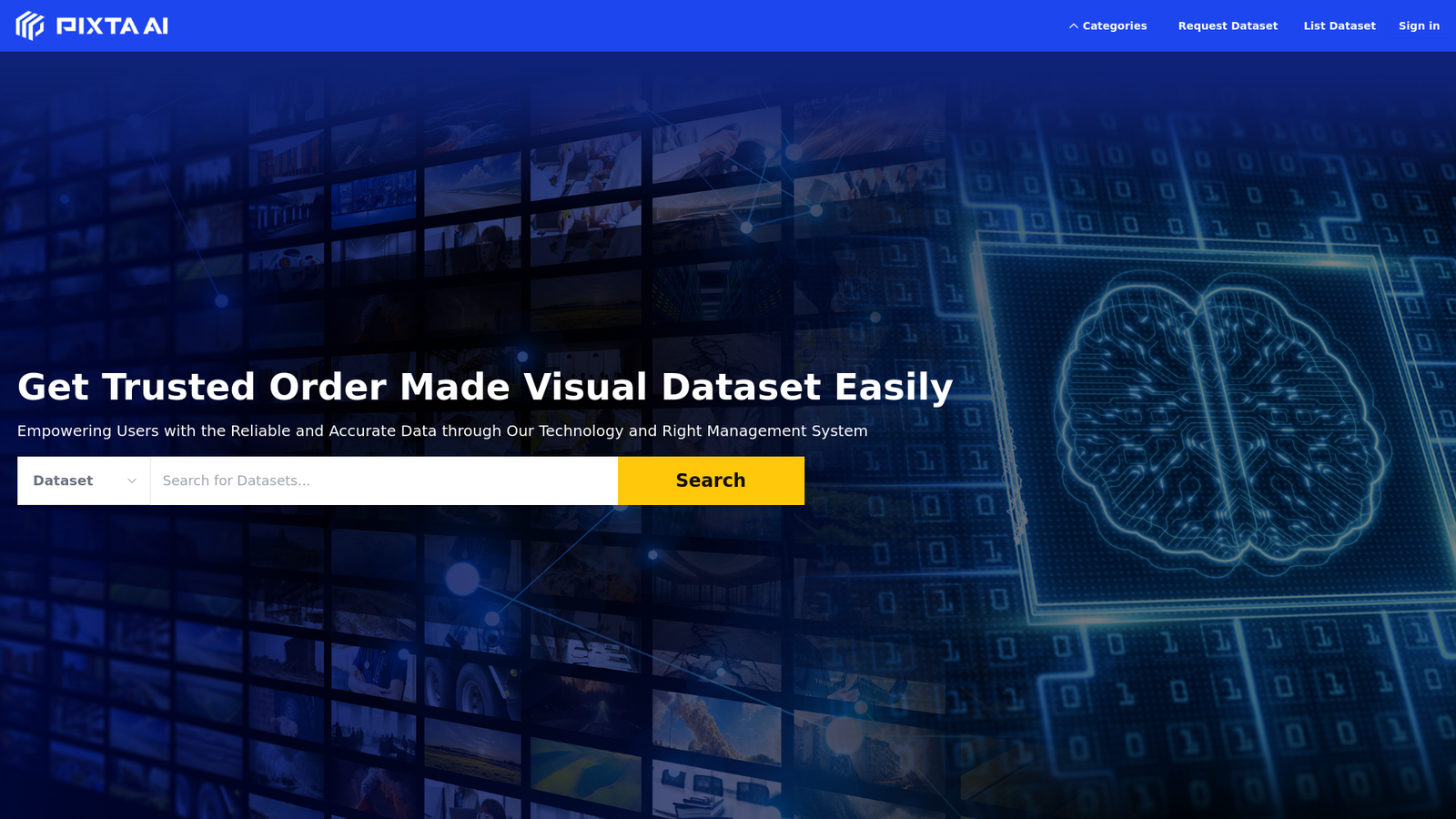The width and height of the screenshot is (1456, 819).
Task: Sign in to the account
Action: click(1419, 25)
